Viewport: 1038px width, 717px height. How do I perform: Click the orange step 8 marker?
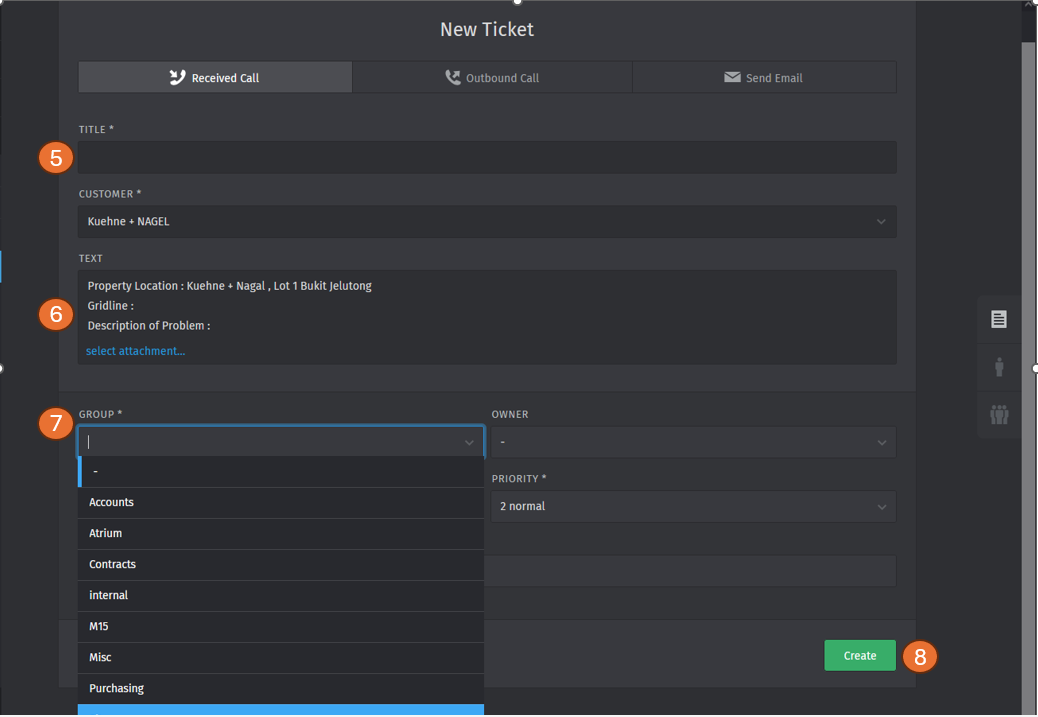click(920, 656)
